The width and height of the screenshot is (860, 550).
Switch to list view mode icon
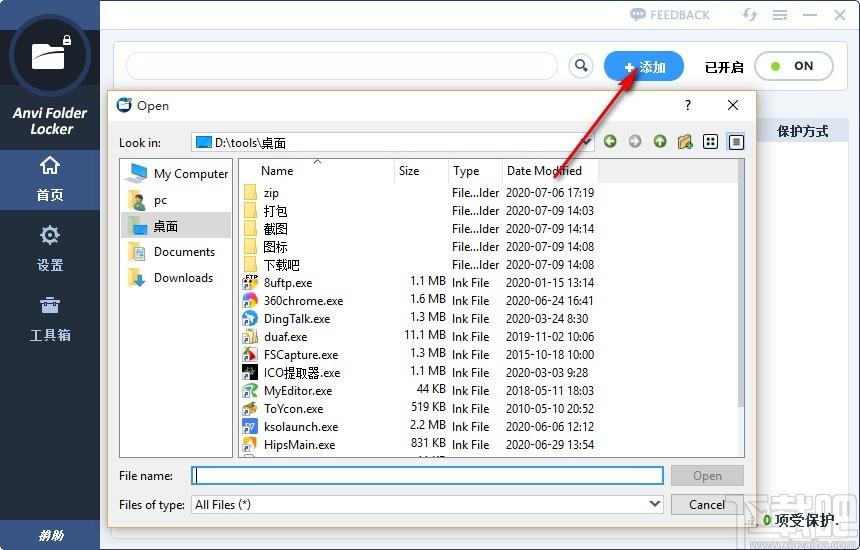point(710,141)
